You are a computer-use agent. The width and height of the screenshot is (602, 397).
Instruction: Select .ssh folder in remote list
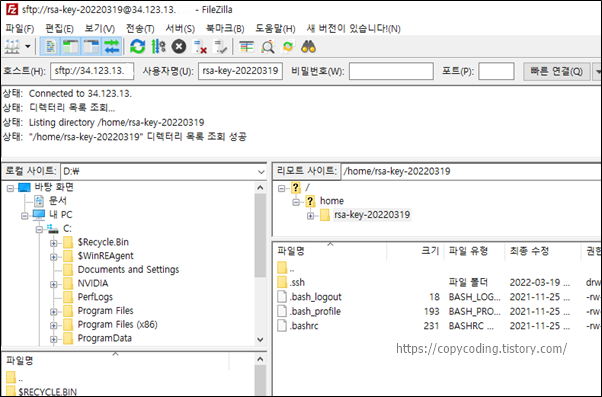coord(297,283)
